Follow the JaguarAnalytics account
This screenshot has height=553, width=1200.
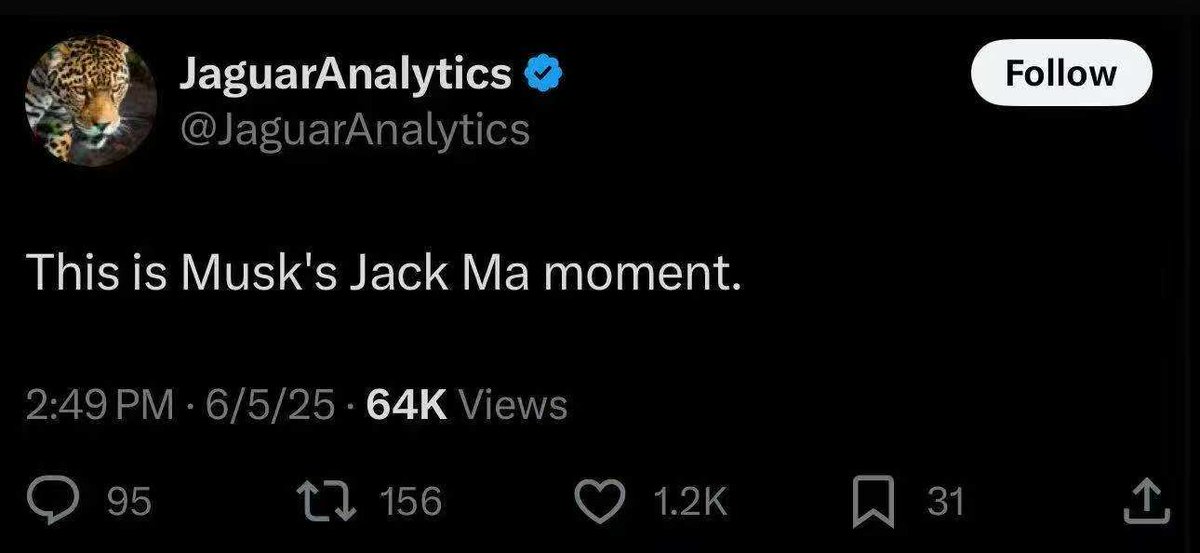(1062, 73)
